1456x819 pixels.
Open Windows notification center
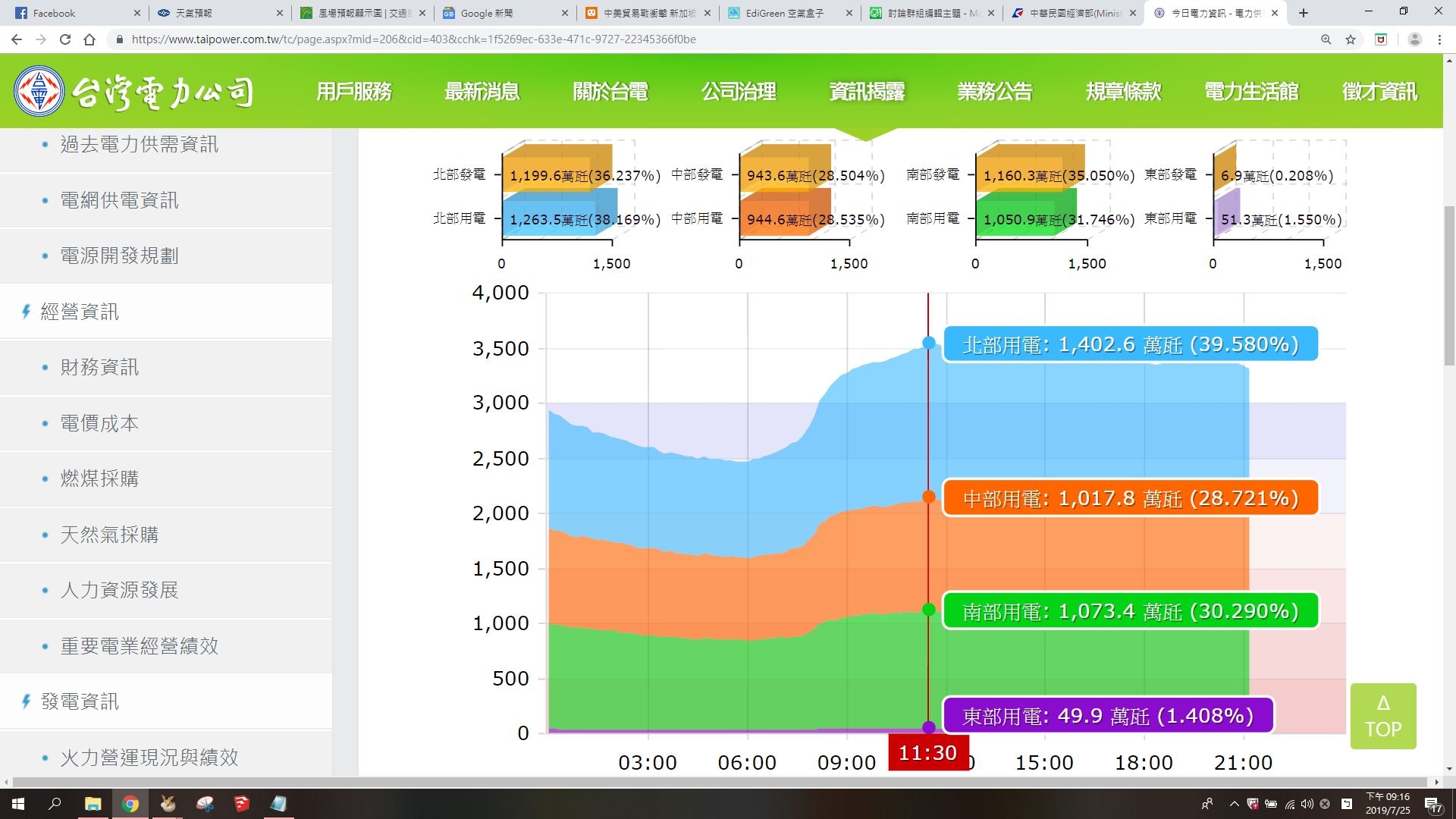1433,805
